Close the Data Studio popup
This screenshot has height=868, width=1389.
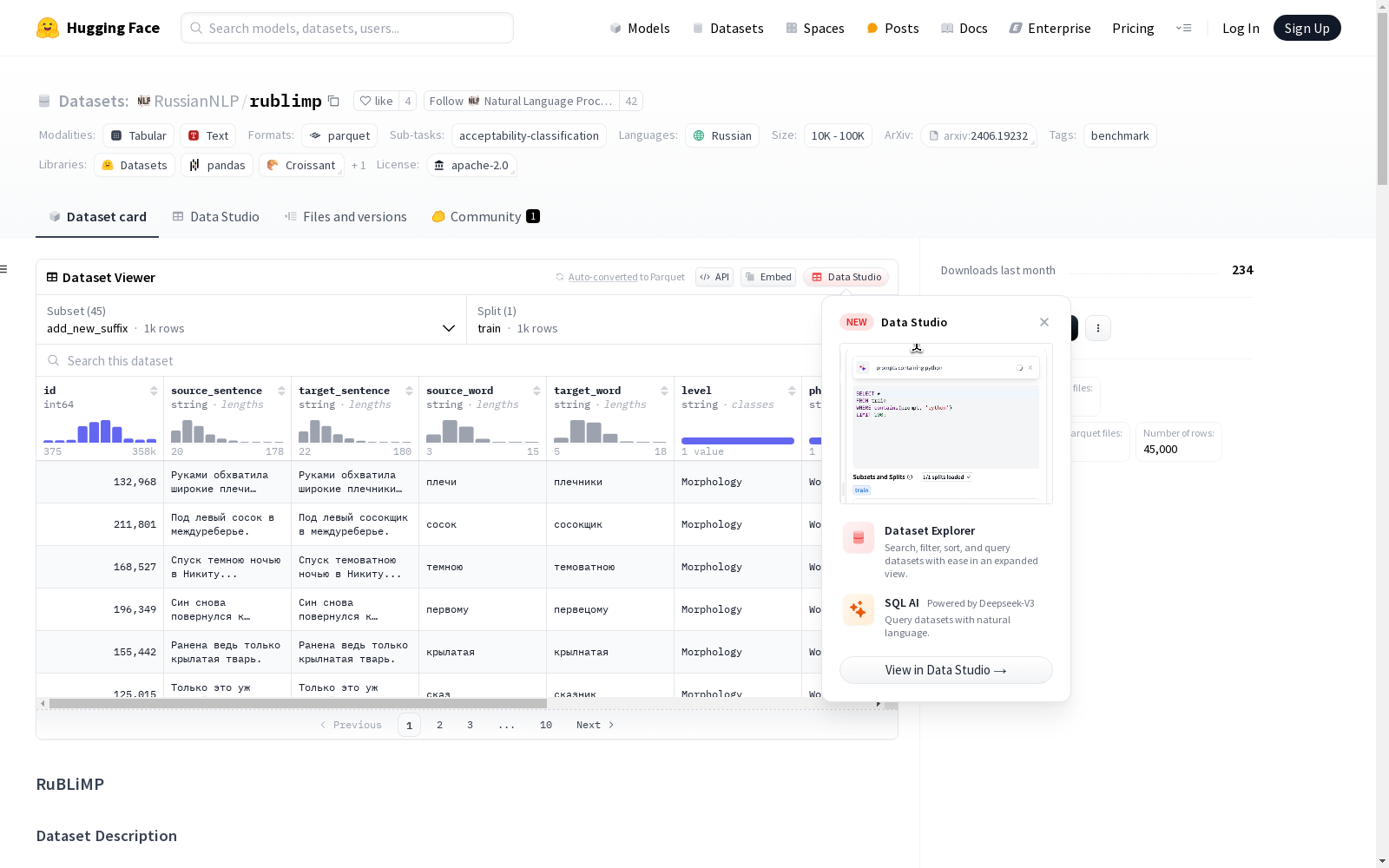1044,322
